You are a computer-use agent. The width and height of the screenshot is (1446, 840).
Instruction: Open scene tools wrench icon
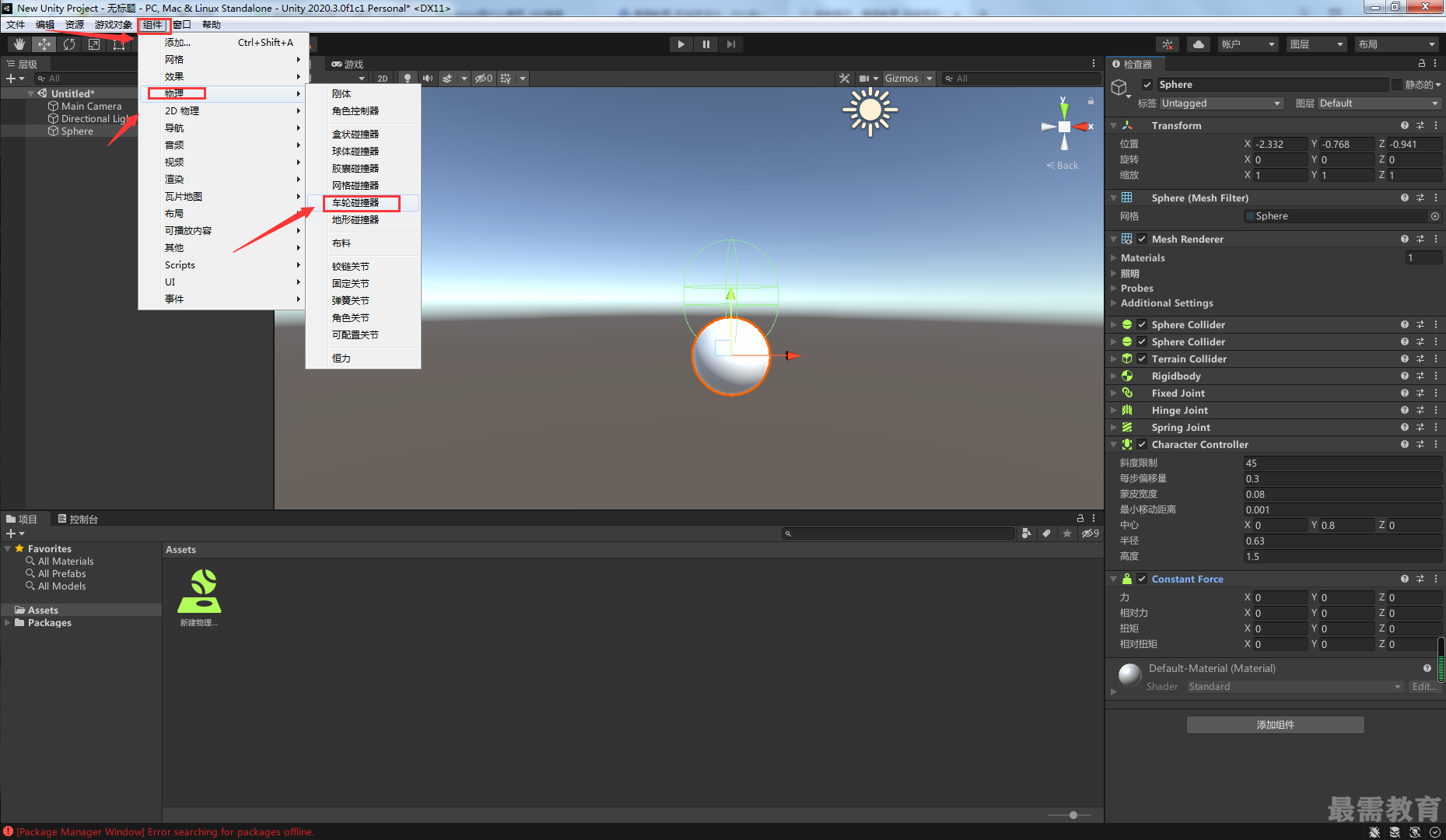point(844,79)
